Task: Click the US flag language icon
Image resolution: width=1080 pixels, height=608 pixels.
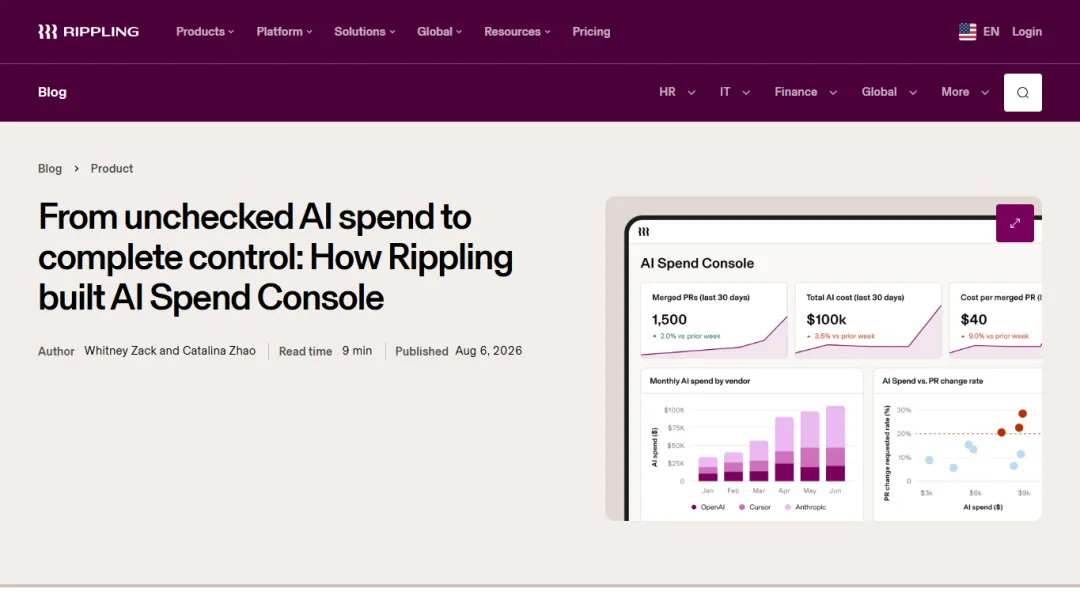Action: pyautogui.click(x=967, y=32)
